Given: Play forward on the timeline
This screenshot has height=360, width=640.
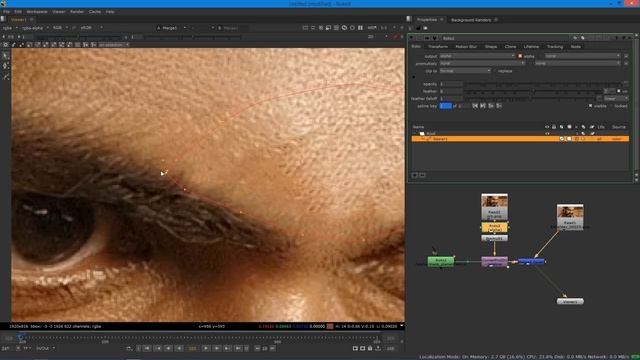Looking at the screenshot, I should (x=206, y=348).
